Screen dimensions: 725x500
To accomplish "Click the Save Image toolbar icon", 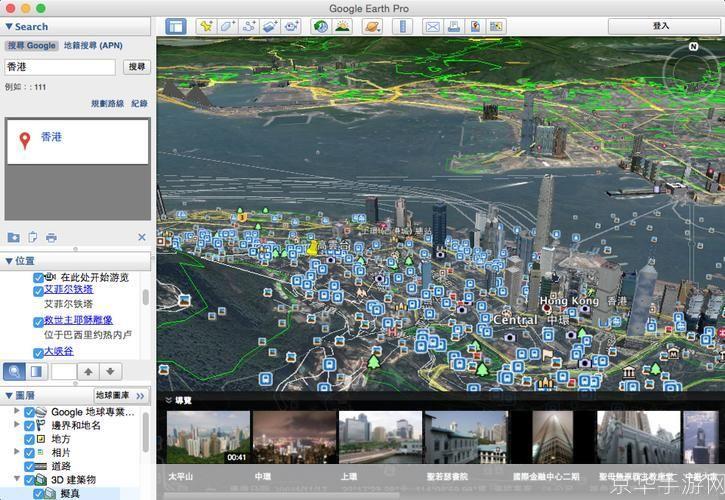I will [475, 26].
